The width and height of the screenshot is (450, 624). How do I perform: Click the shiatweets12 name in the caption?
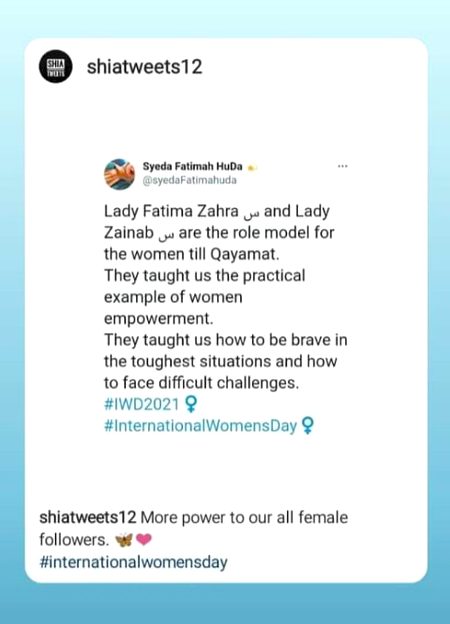[88, 517]
